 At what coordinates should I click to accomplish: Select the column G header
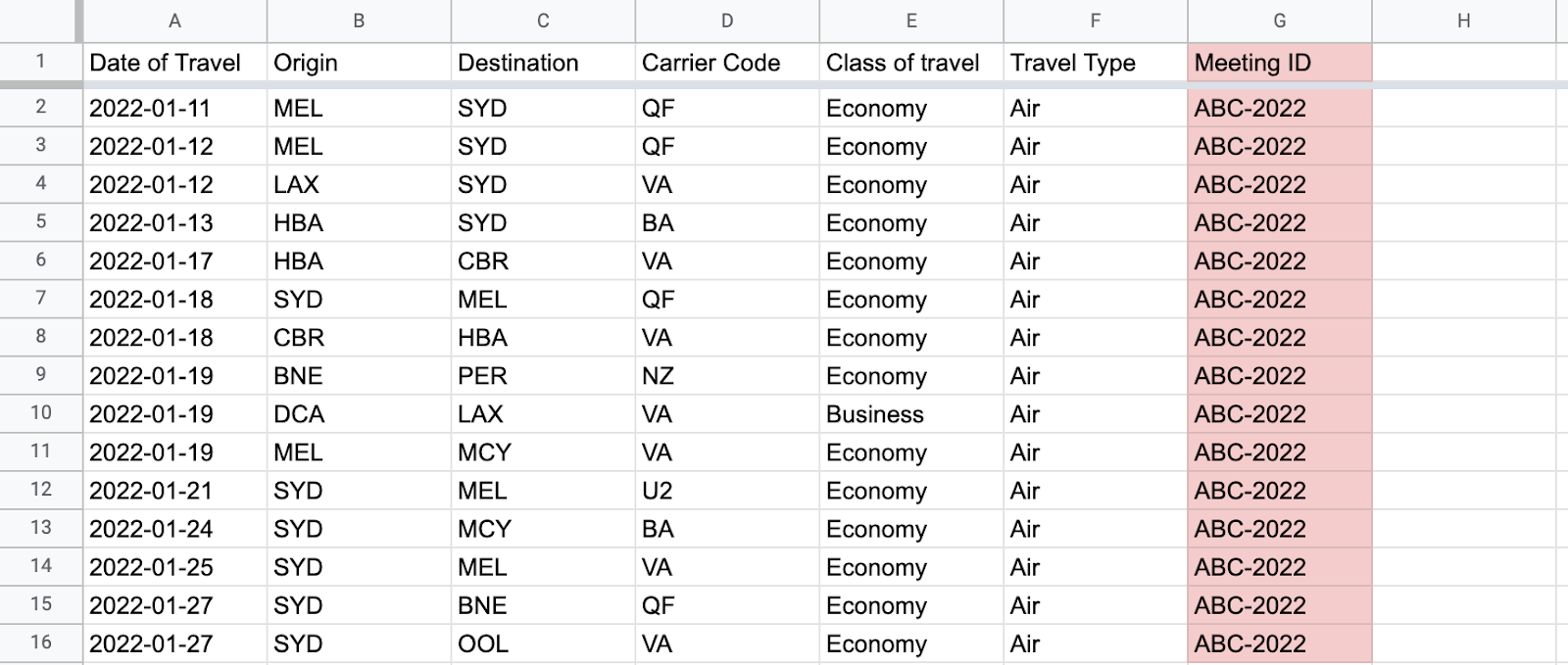point(1280,21)
